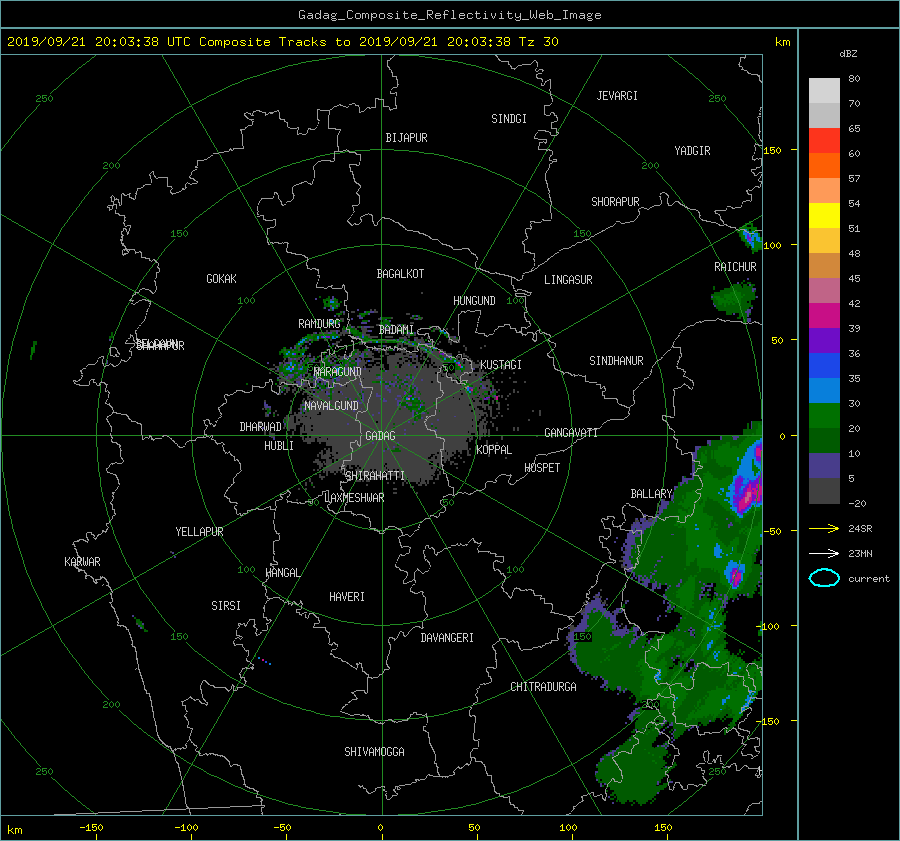Select the RAICHUR label

click(x=735, y=267)
